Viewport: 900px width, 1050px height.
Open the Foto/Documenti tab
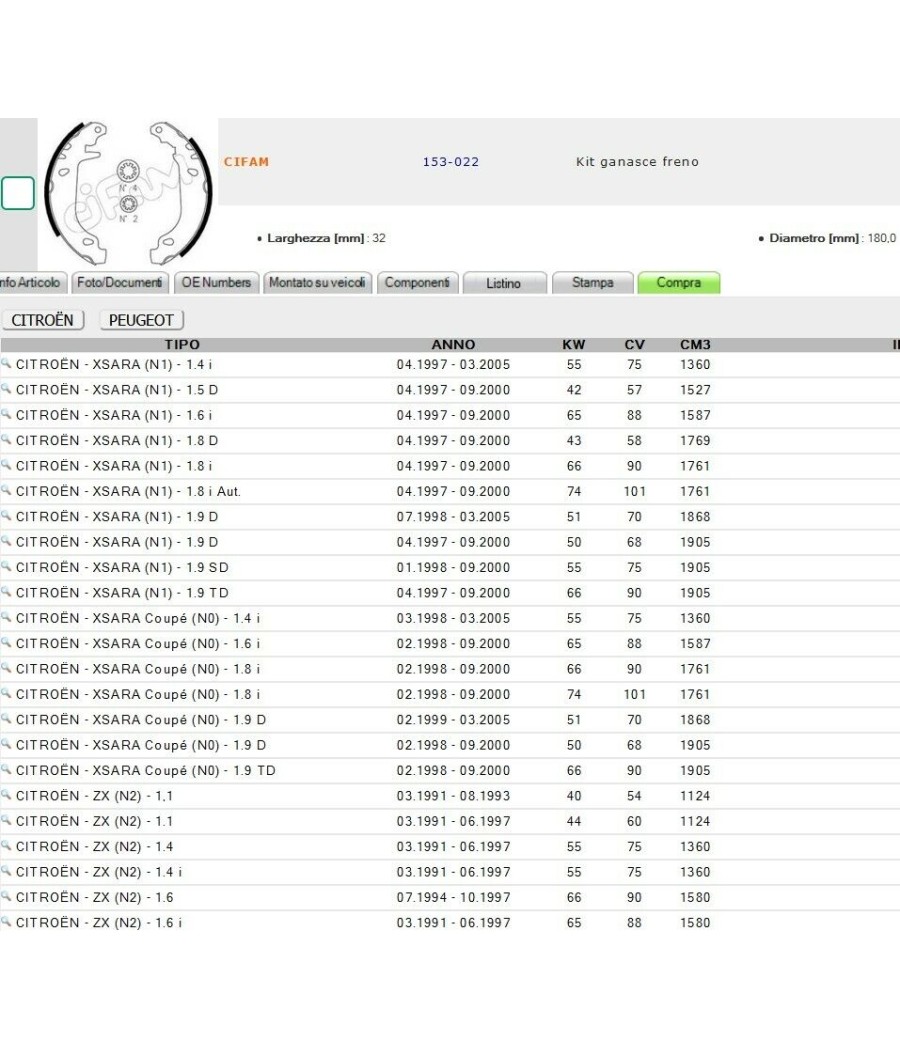[x=120, y=283]
